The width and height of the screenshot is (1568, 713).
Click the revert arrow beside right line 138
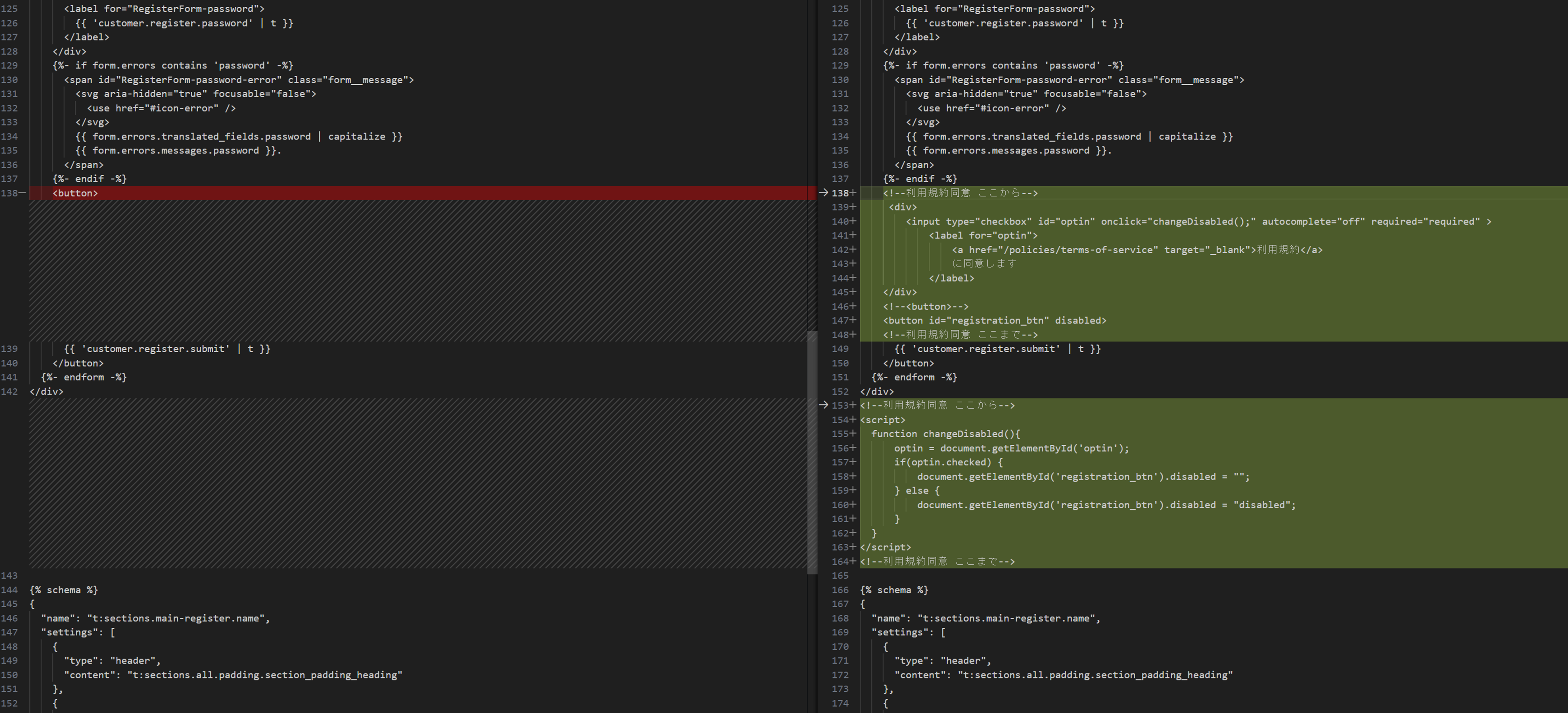click(823, 192)
